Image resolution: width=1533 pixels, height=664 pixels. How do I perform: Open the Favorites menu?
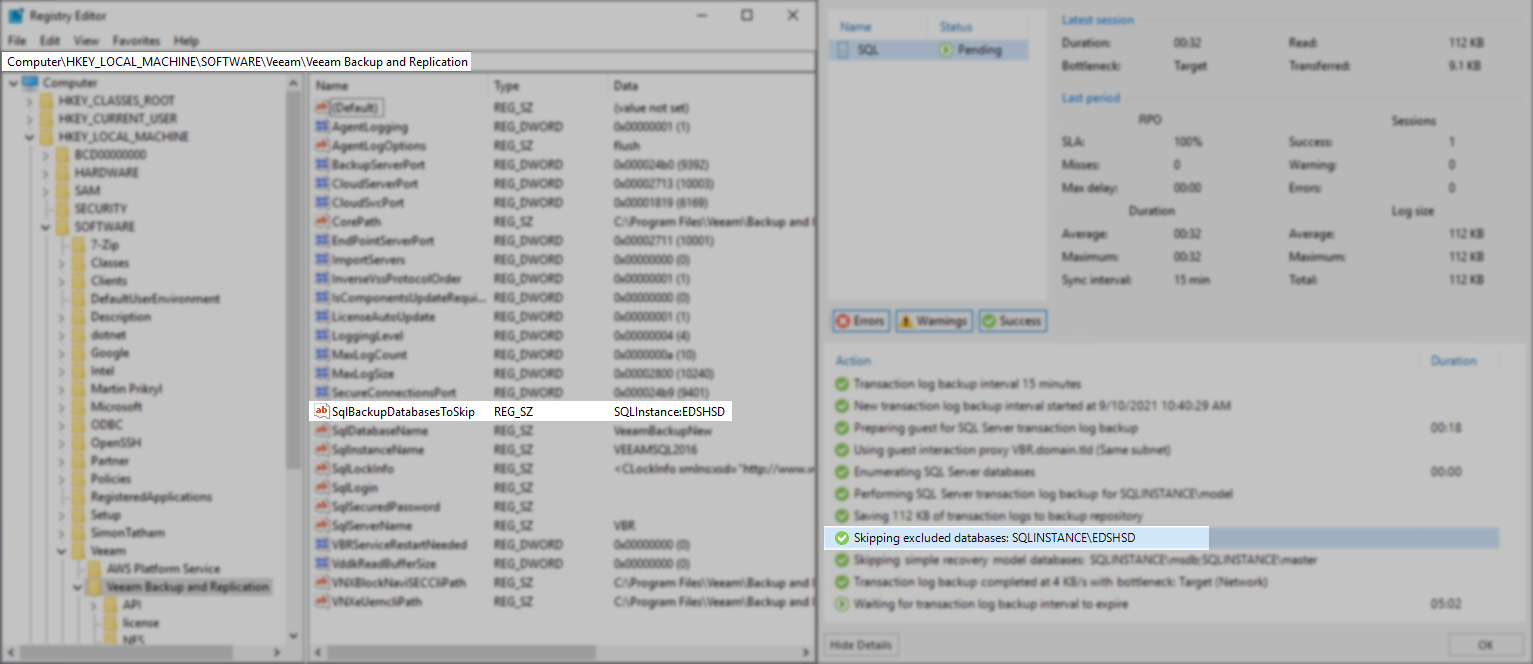click(136, 41)
